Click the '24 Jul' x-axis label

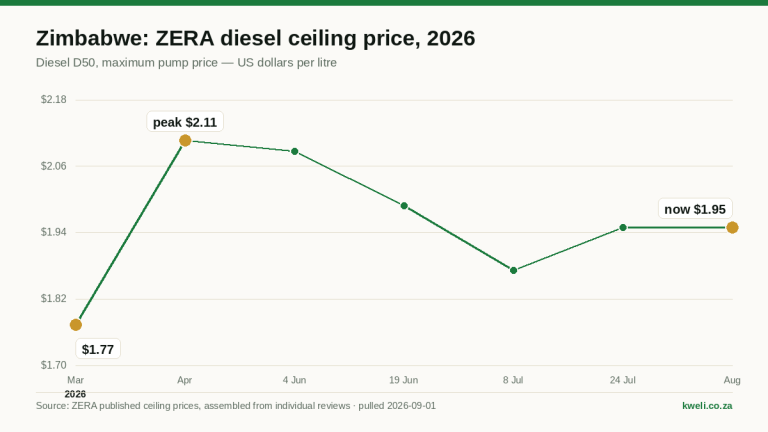tap(623, 380)
